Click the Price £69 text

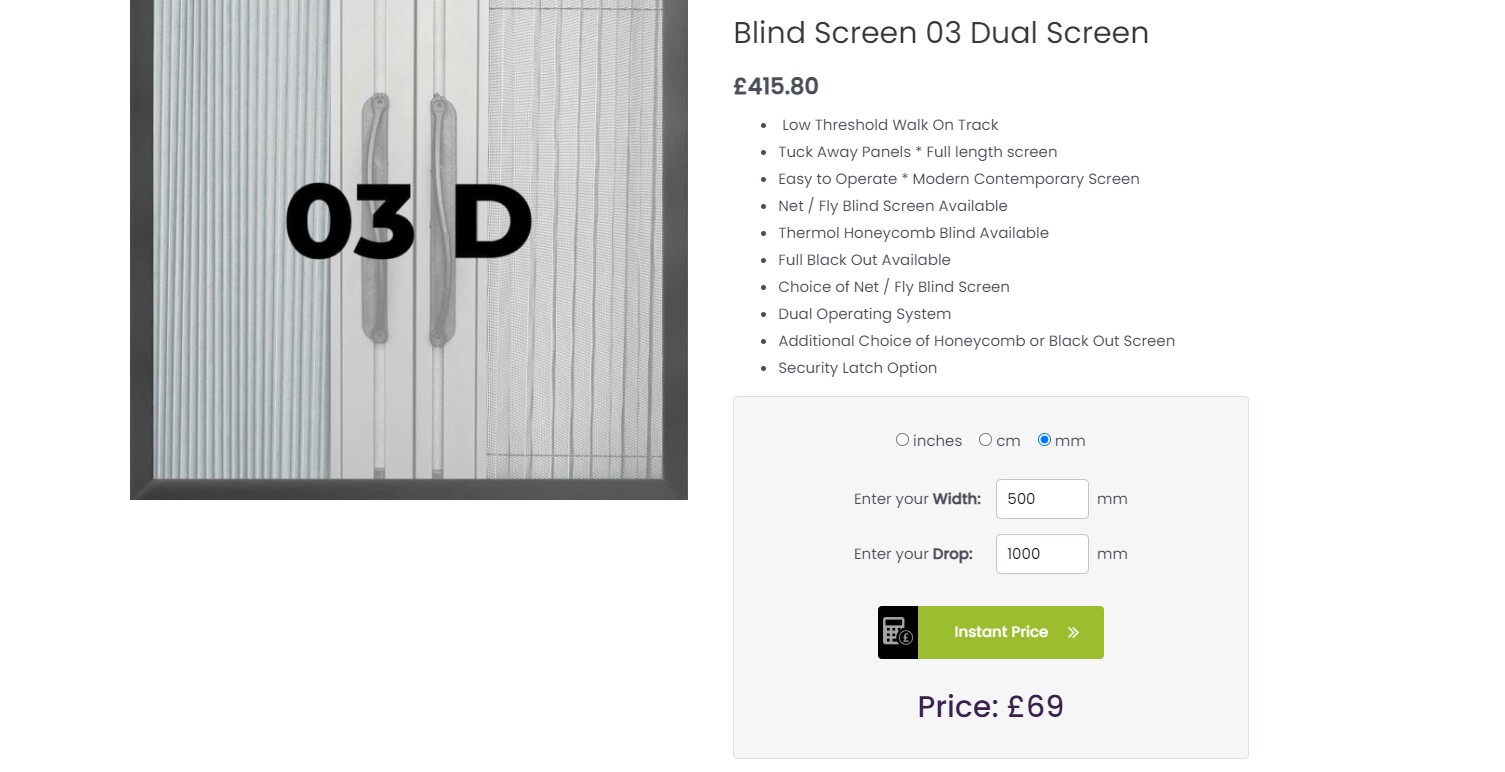click(990, 706)
